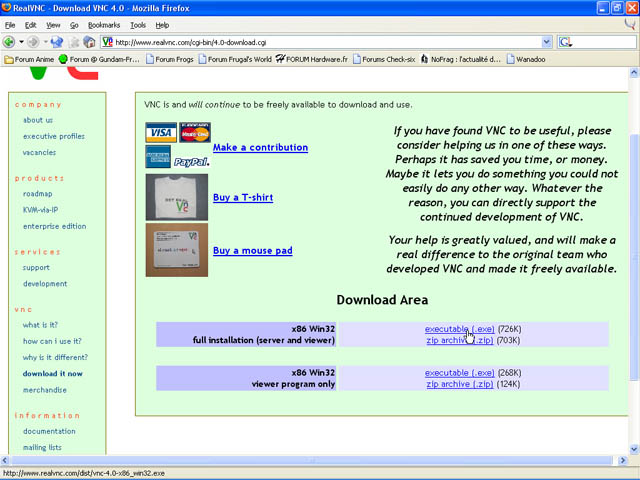
Task: Open the documentation sidebar link
Action: click(x=49, y=431)
